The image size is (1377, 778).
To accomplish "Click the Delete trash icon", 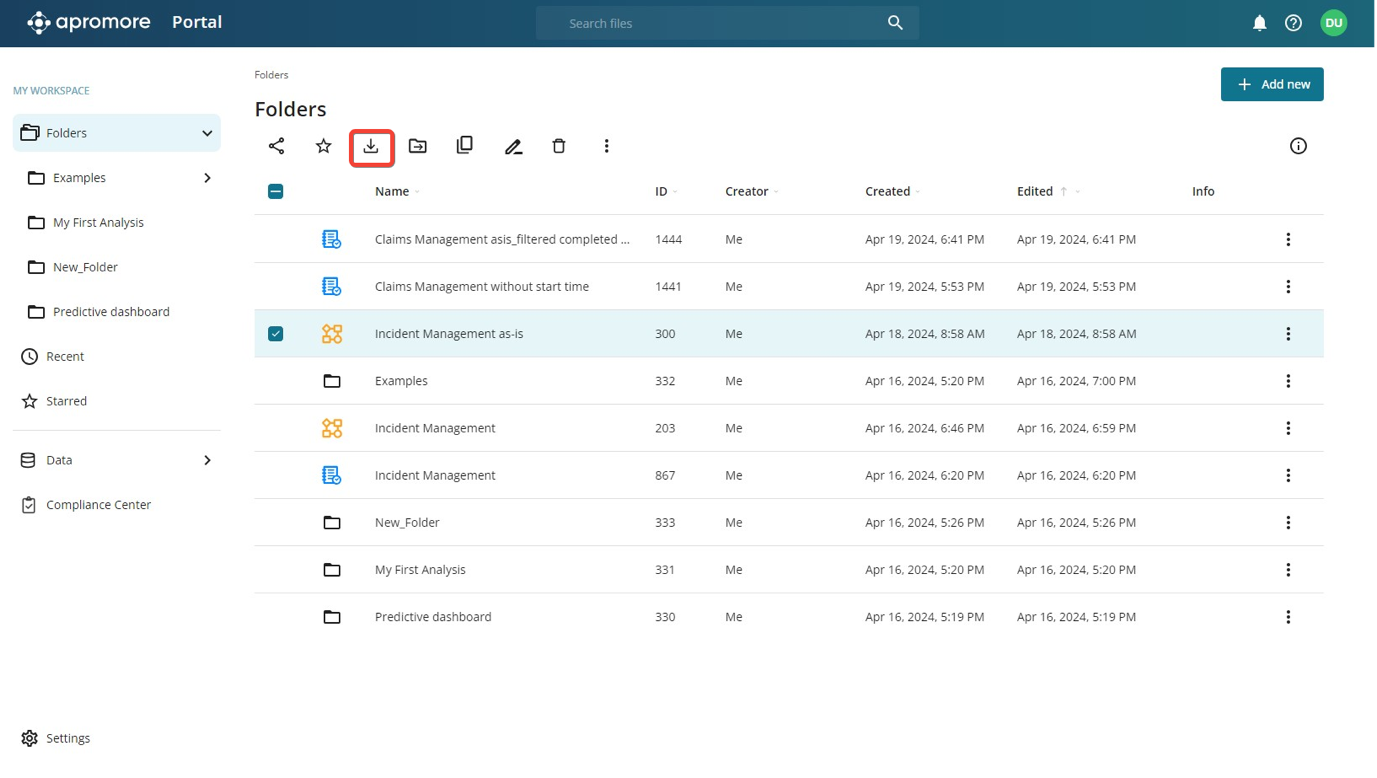I will pos(559,146).
